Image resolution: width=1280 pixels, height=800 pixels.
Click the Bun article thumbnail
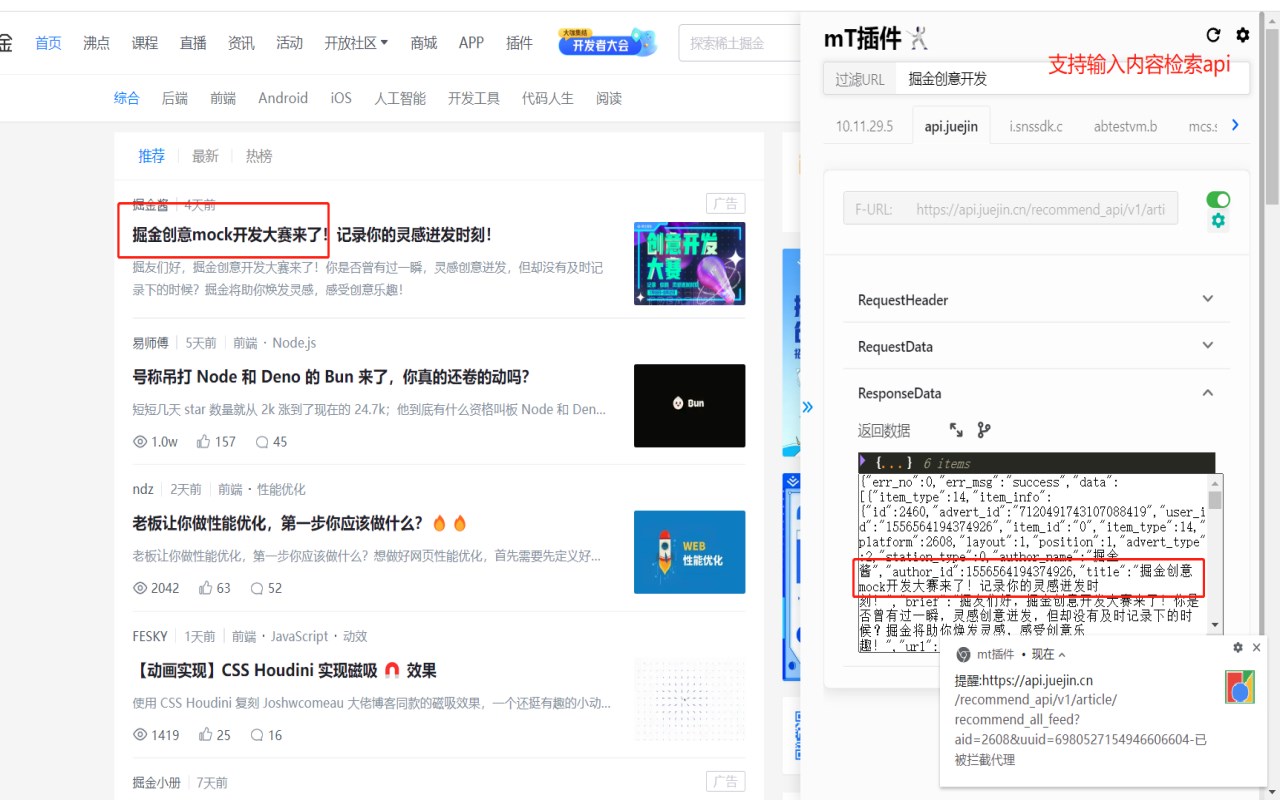689,405
